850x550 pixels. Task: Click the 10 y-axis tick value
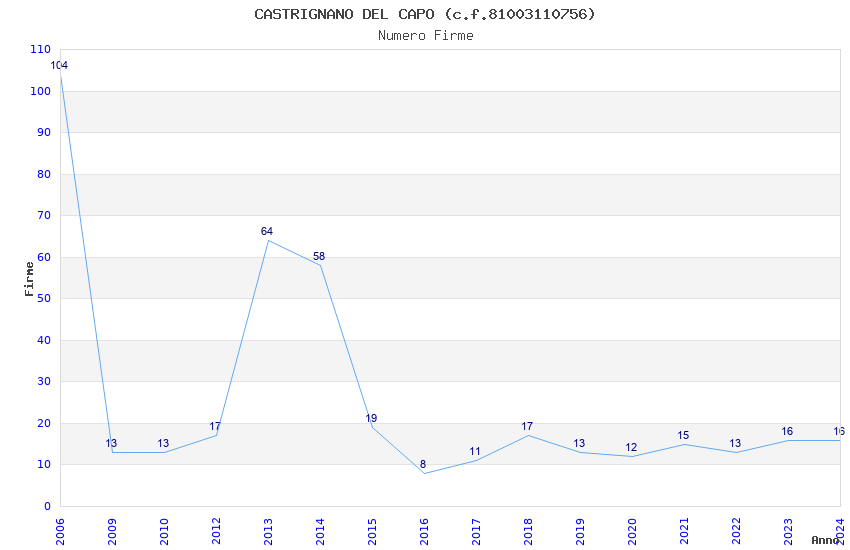pos(44,464)
